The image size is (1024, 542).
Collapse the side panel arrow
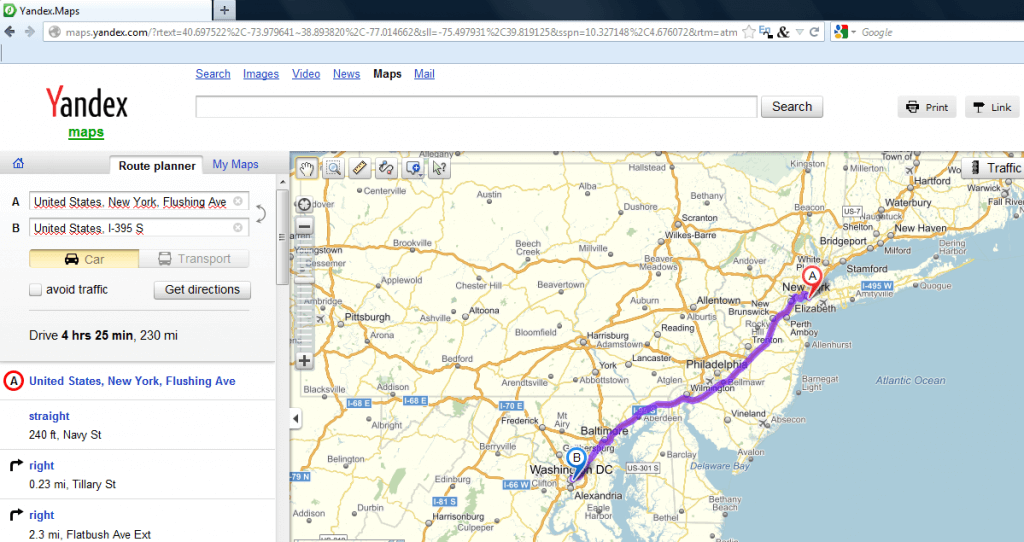pyautogui.click(x=296, y=419)
